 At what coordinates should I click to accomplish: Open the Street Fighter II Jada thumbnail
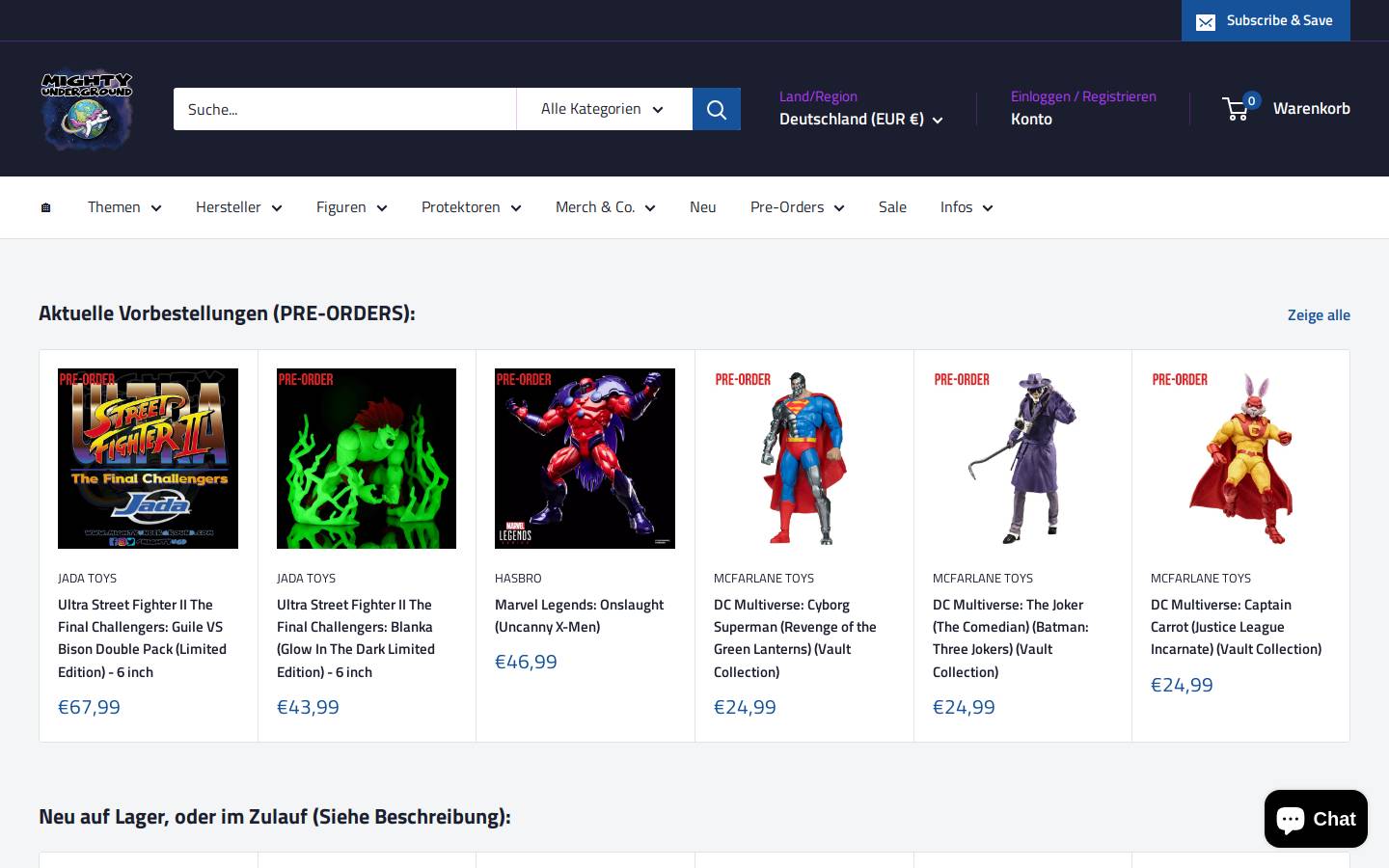click(148, 458)
